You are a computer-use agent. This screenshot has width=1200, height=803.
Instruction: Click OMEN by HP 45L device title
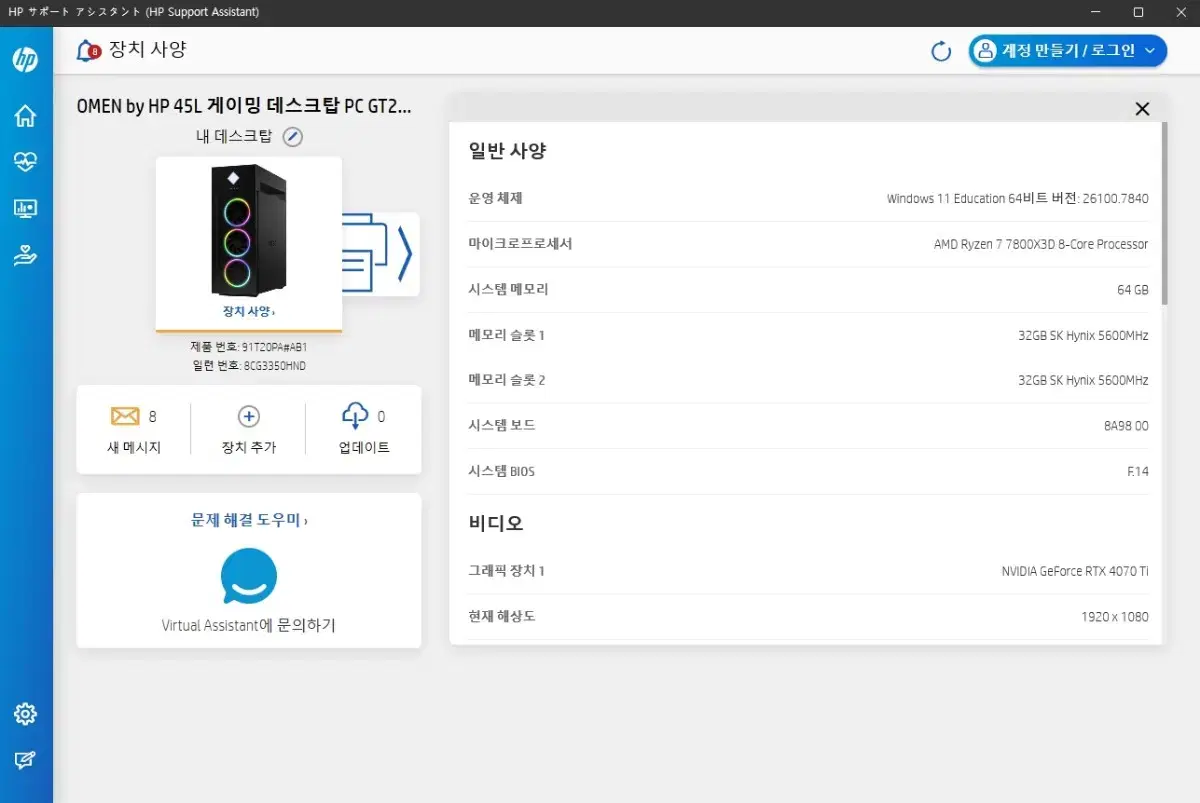pyautogui.click(x=244, y=107)
